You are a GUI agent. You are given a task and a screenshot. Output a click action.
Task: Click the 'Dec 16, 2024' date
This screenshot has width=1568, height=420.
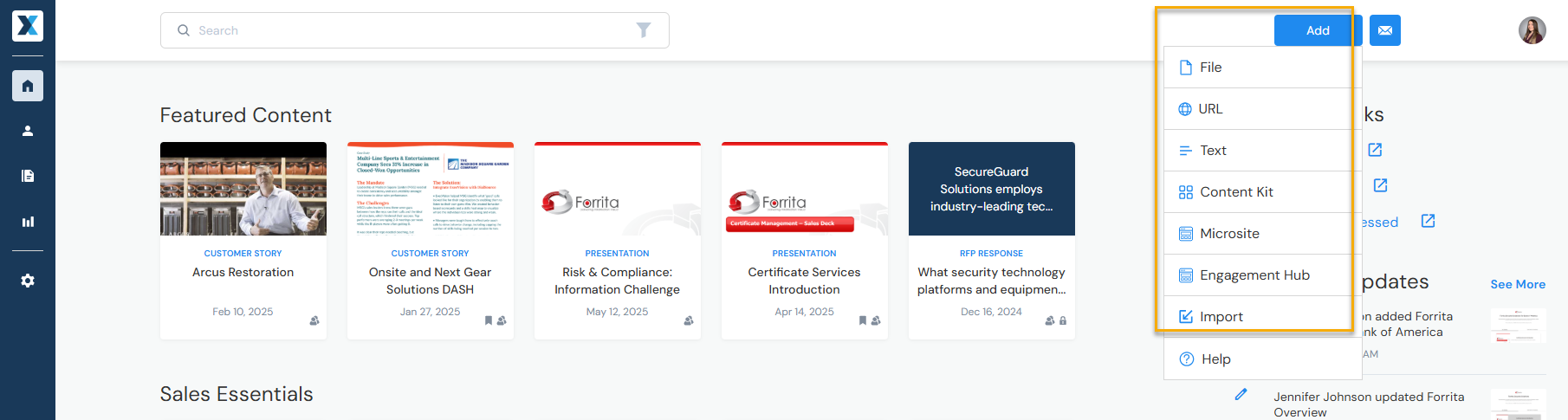(992, 312)
